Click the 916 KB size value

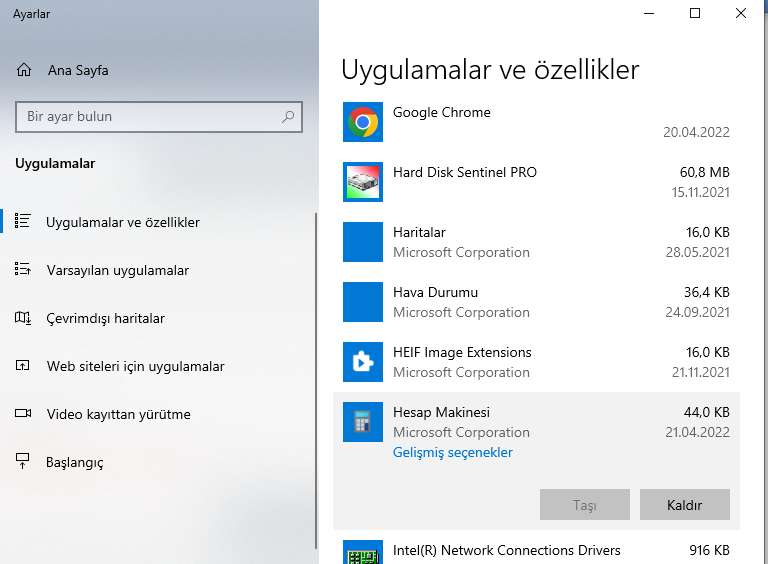(x=709, y=550)
